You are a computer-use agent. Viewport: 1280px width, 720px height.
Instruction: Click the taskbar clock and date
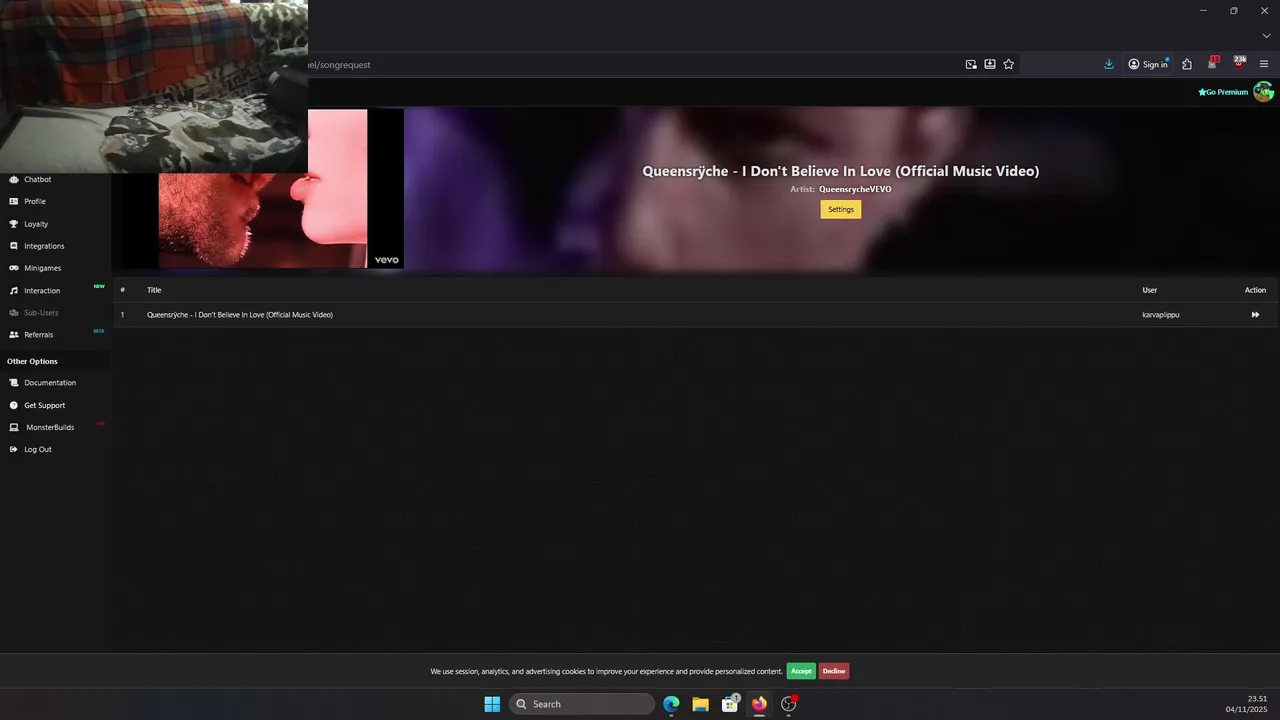(x=1247, y=704)
